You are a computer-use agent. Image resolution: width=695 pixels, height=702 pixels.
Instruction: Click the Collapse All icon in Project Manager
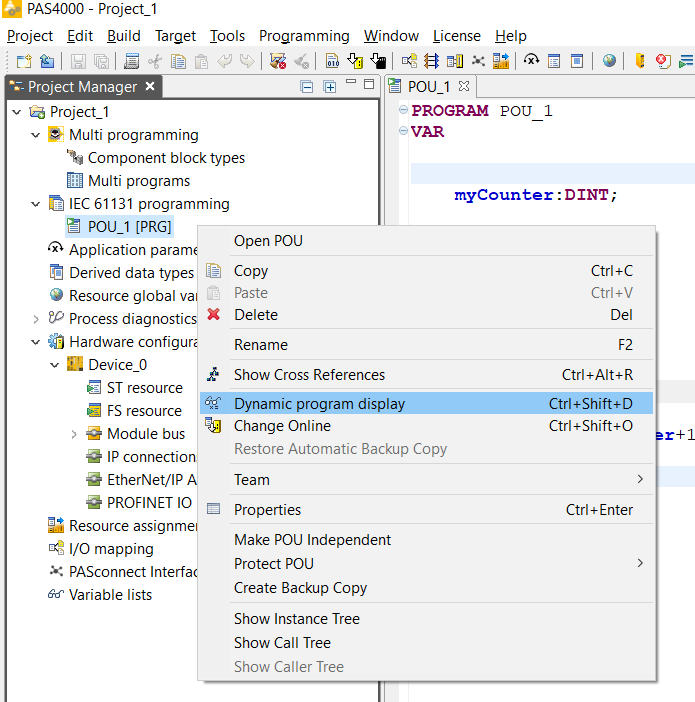[x=307, y=86]
